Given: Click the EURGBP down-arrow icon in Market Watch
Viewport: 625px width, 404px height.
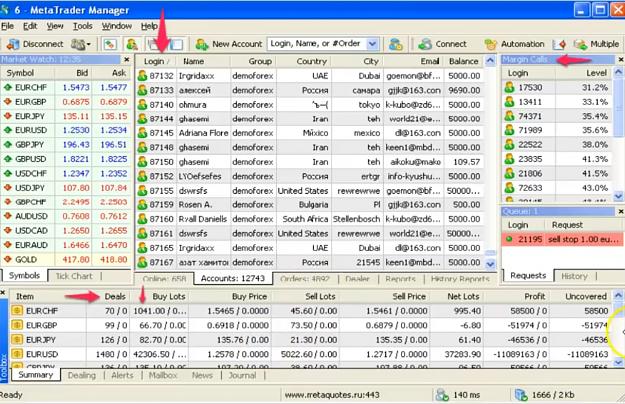Looking at the screenshot, I should [x=7, y=102].
